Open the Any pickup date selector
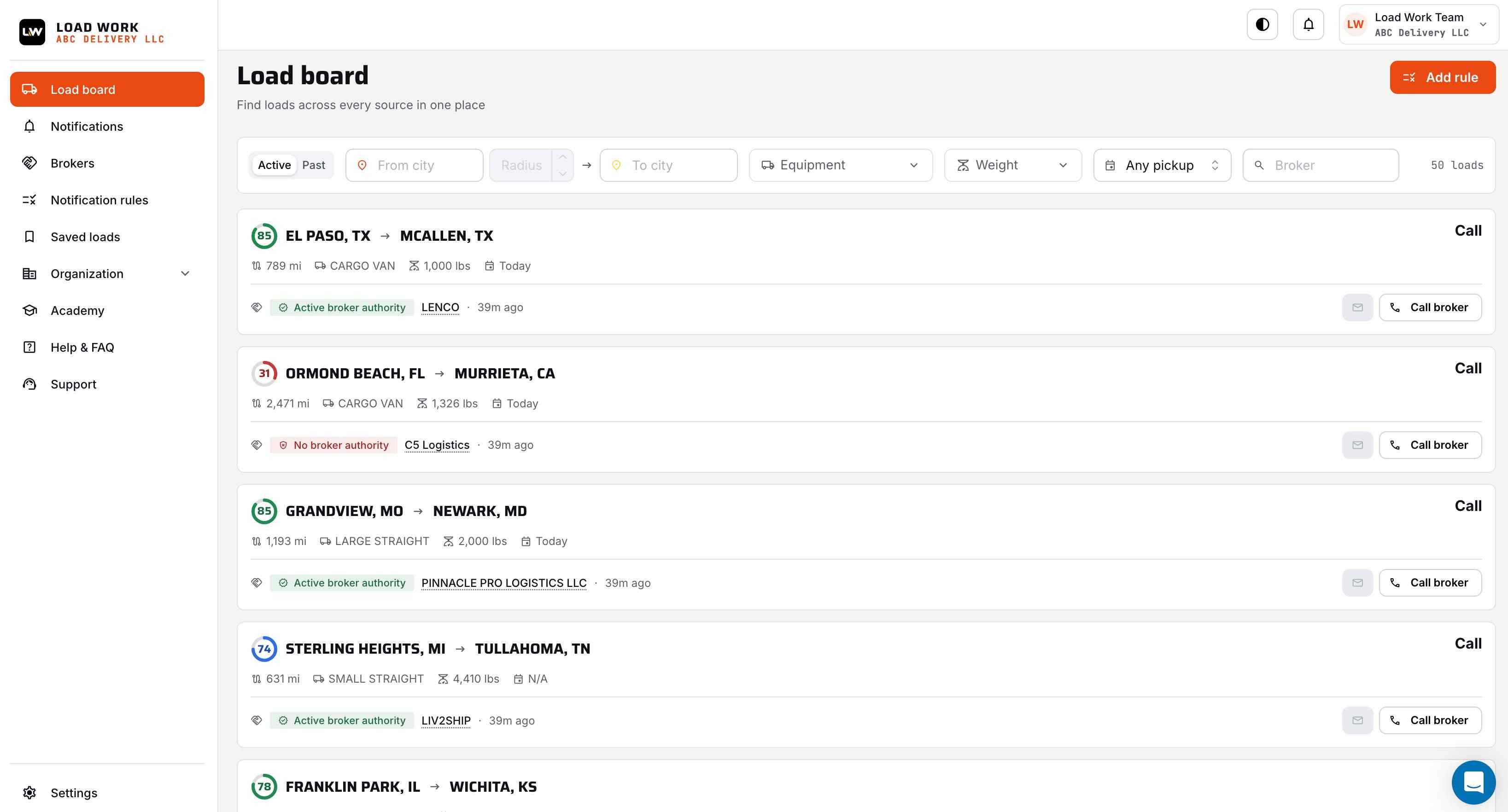The image size is (1508, 812). tap(1162, 165)
